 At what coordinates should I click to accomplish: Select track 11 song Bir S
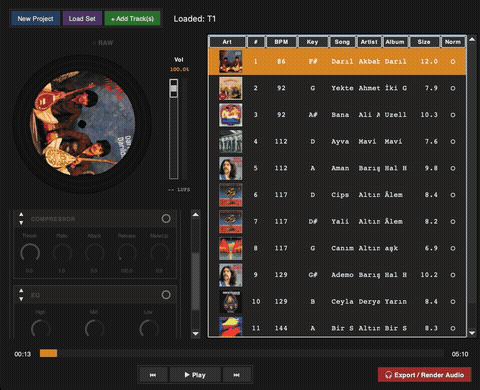342,328
